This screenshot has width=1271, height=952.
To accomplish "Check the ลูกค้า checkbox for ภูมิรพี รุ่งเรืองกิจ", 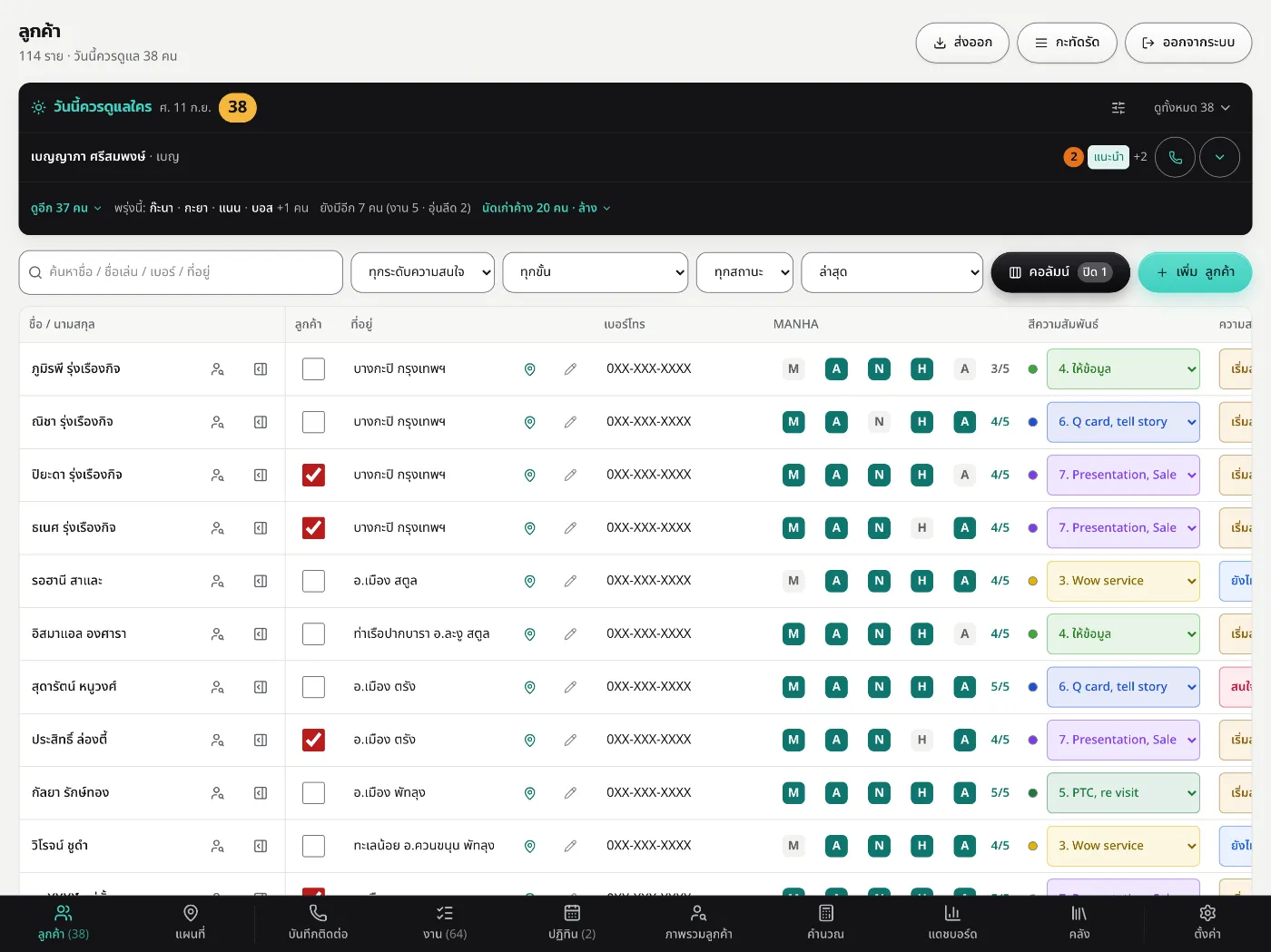I will point(313,369).
